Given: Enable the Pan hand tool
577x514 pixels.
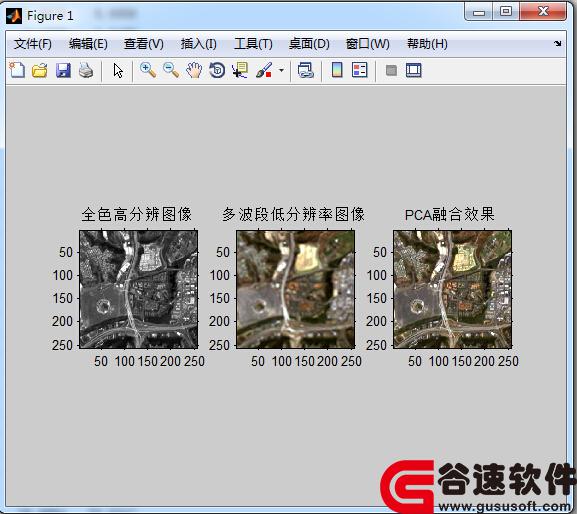Looking at the screenshot, I should click(x=194, y=70).
